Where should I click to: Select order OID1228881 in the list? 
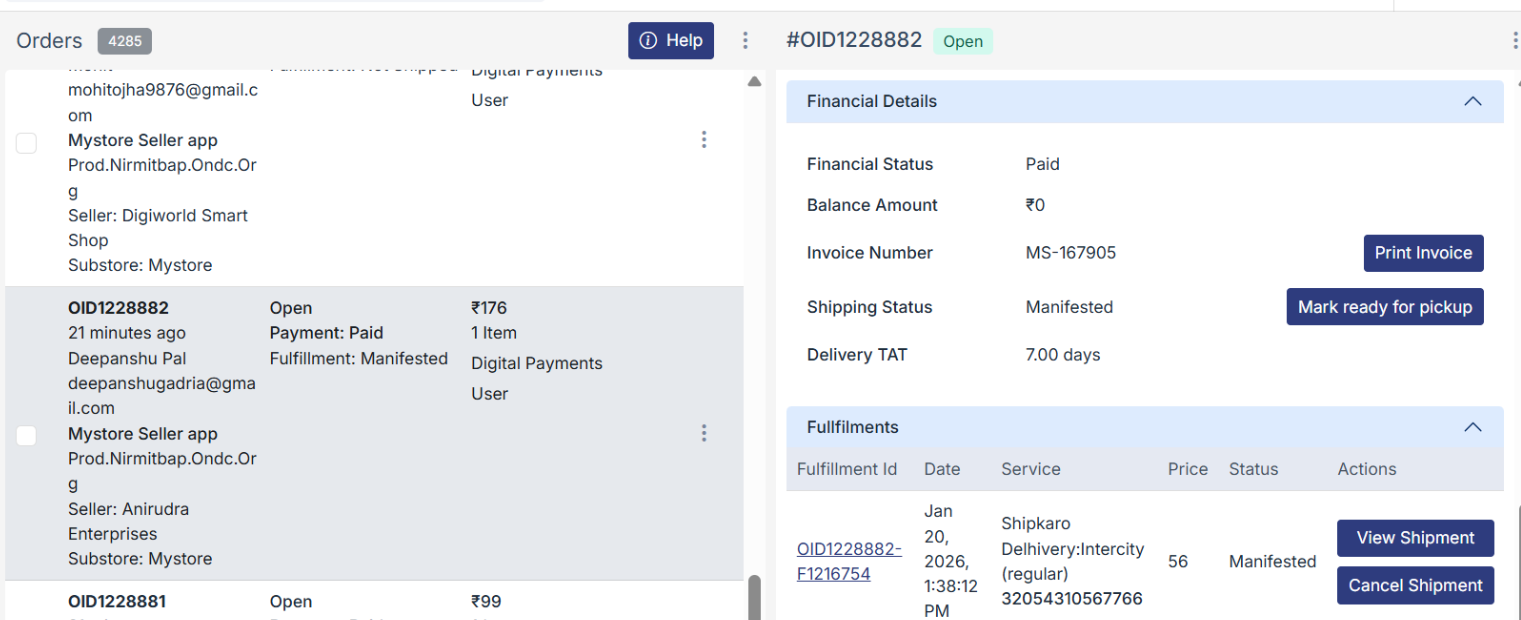[x=117, y=602]
